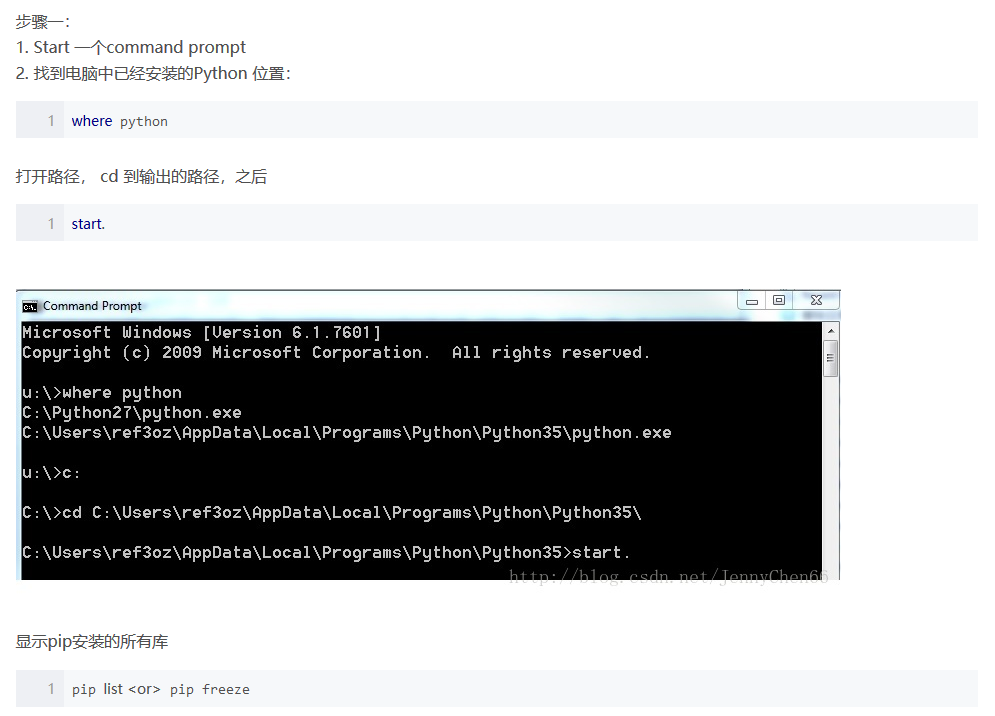Minimize the Command Prompt window

752,300
